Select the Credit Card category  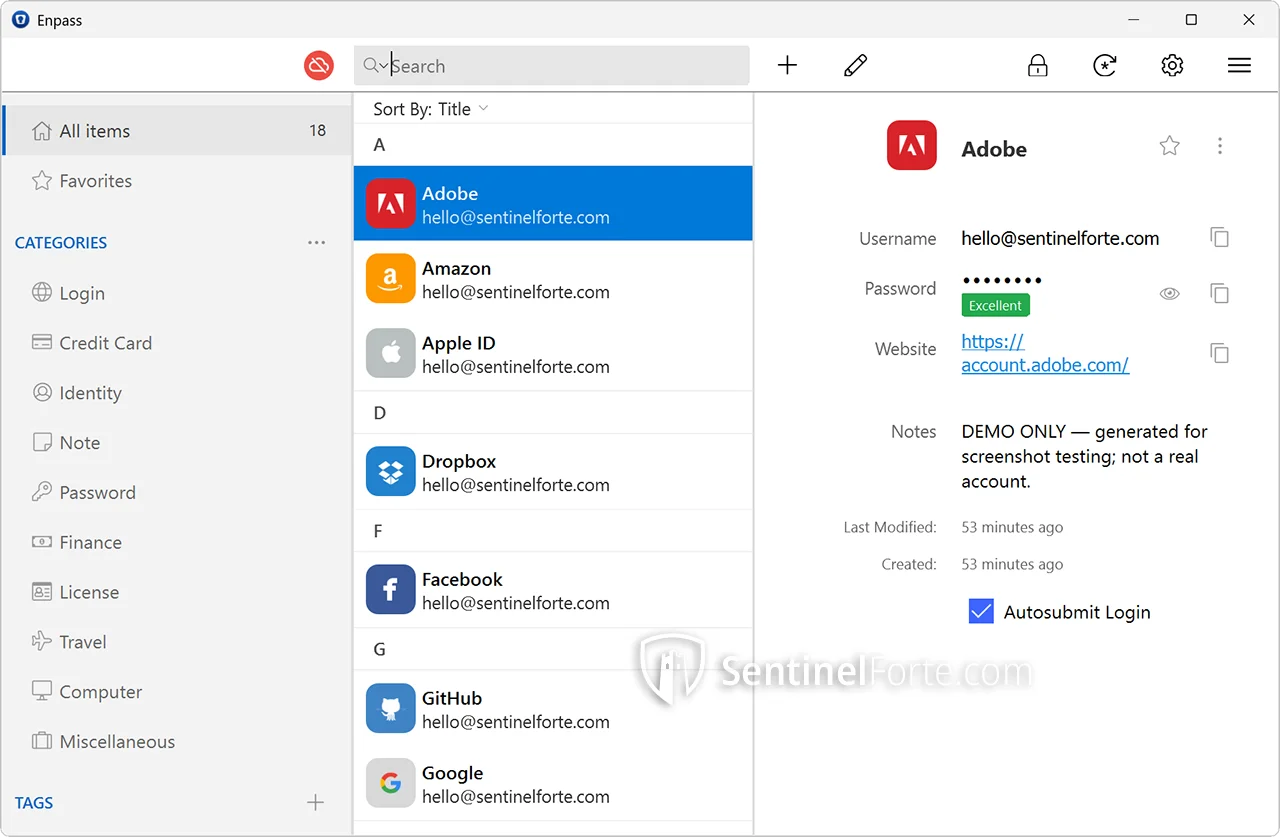click(177, 343)
